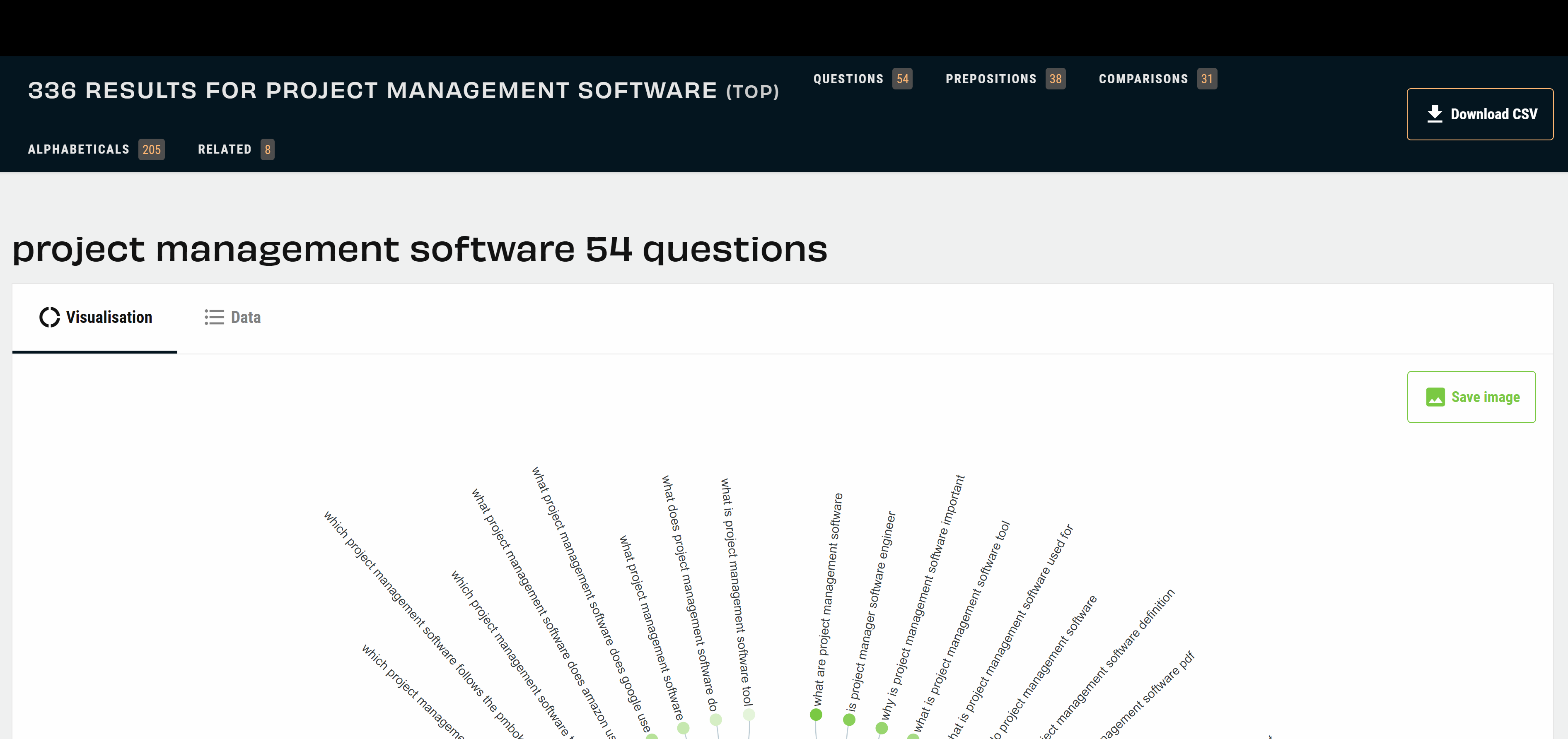Click the Comparisons count badge 31
1568x739 pixels.
point(1206,79)
